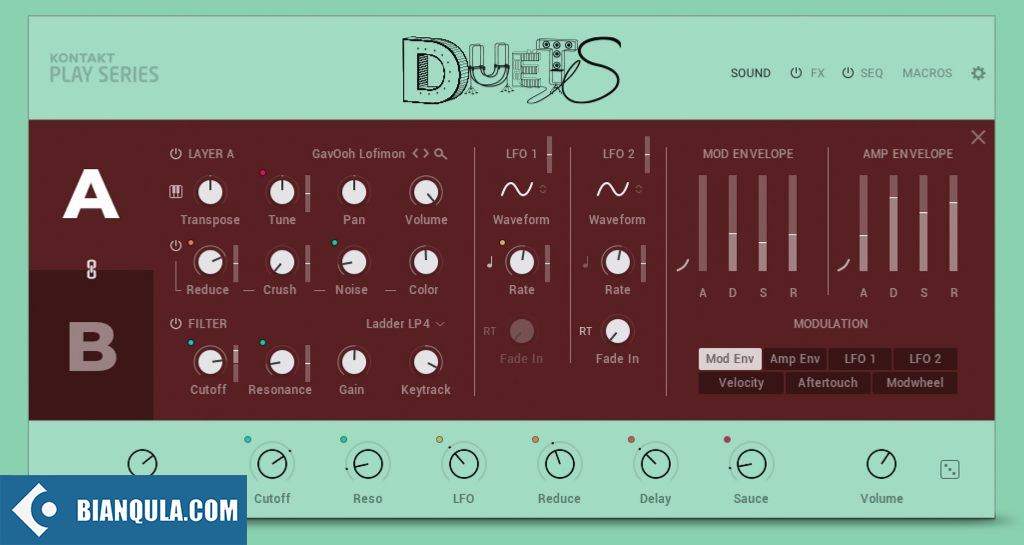This screenshot has height=545, width=1024.
Task: Toggle LFO 2 RT retrigger
Action: pos(585,332)
